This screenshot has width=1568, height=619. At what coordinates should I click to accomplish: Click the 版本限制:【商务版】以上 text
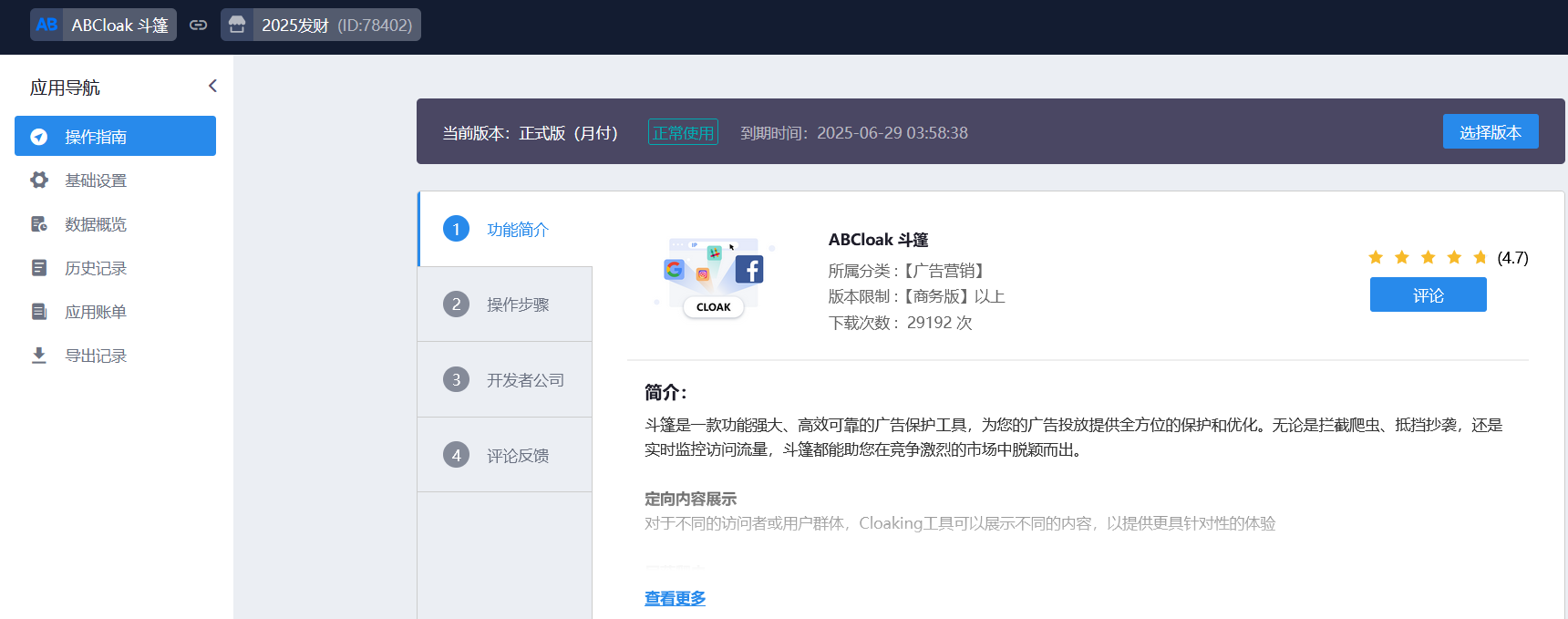point(916,296)
